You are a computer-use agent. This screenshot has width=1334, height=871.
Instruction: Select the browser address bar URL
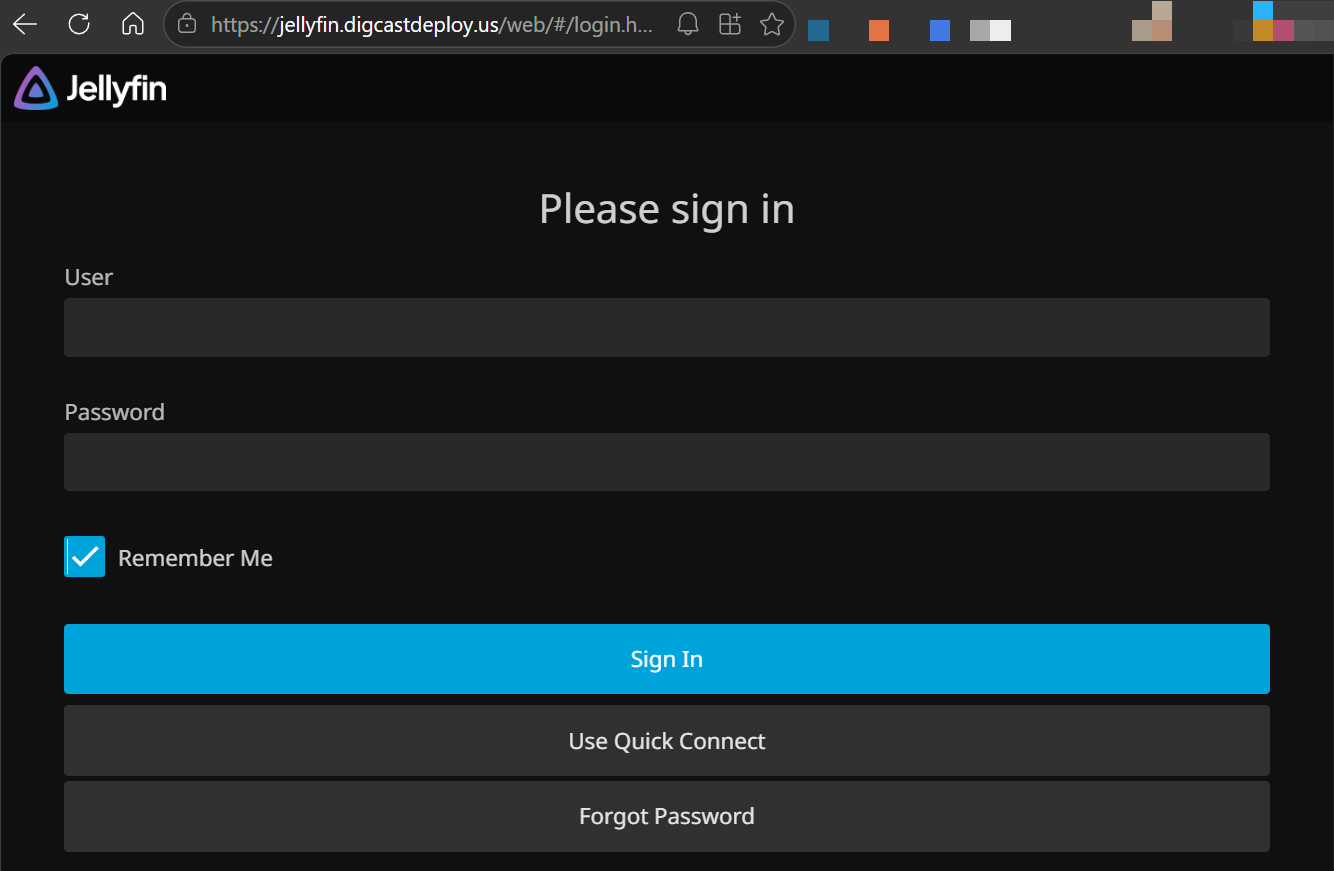point(432,25)
